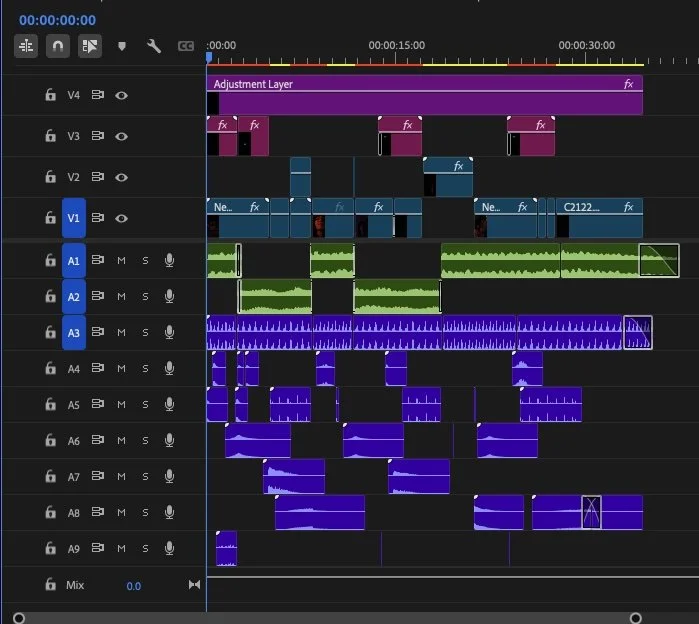The image size is (699, 624).
Task: Toggle sync lock on track A7
Action: click(98, 476)
